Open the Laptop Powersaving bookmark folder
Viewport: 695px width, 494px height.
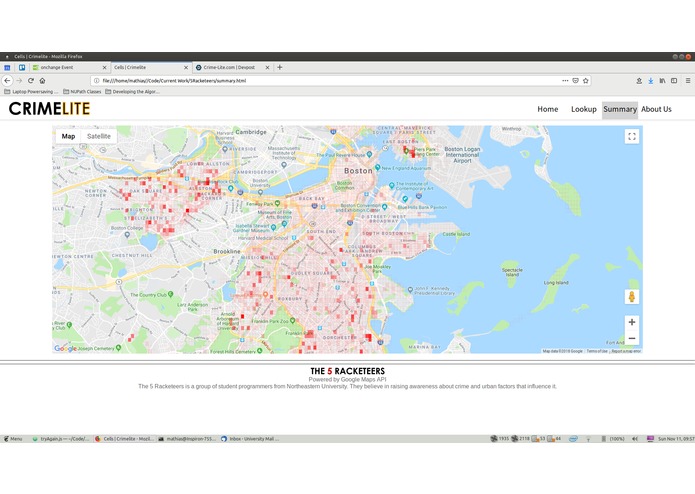31,92
